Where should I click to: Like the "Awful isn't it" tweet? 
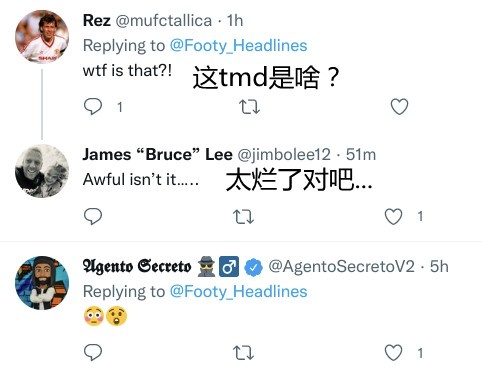[393, 216]
